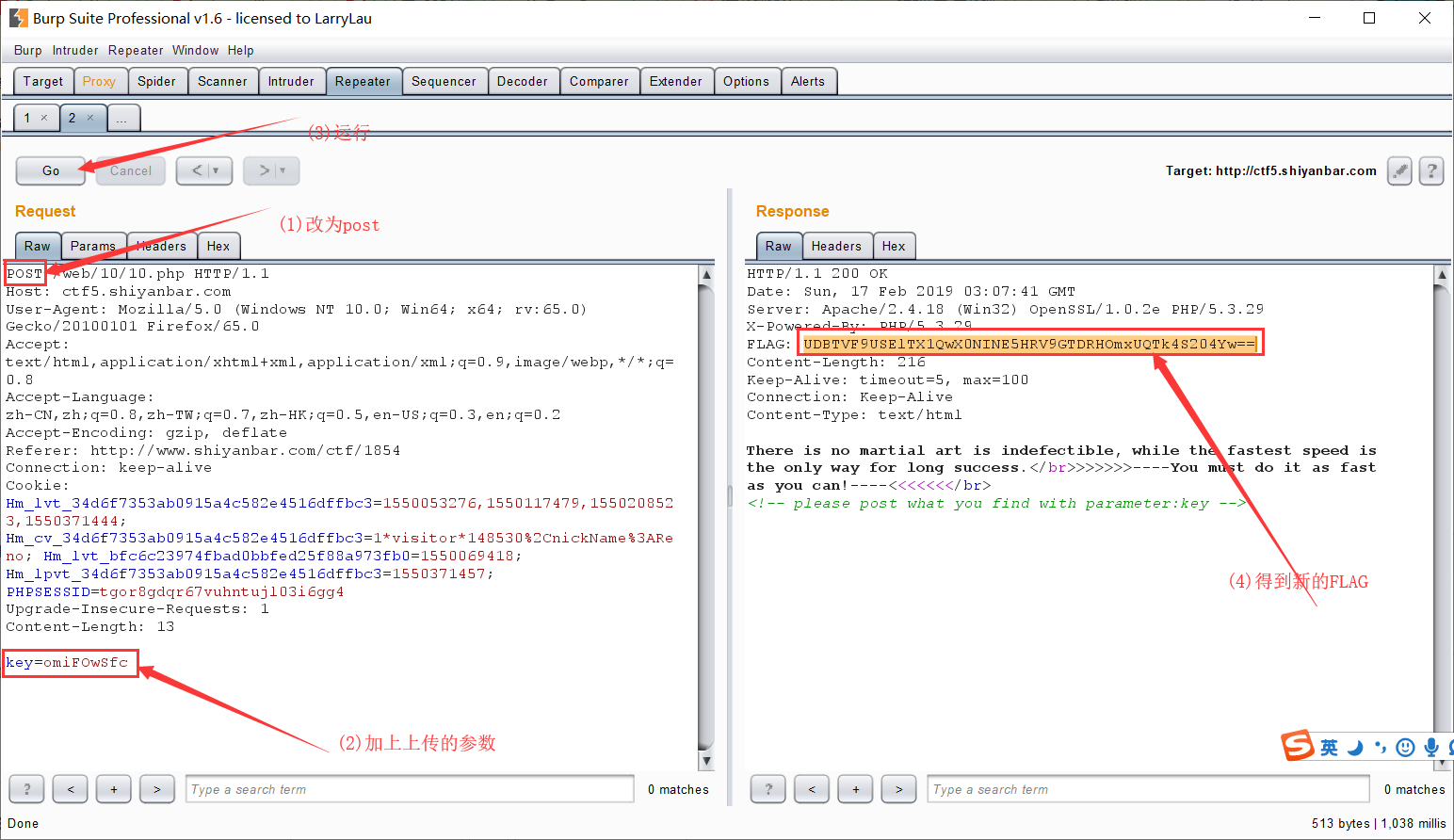
Task: Show the Response Headers view
Action: [836, 246]
